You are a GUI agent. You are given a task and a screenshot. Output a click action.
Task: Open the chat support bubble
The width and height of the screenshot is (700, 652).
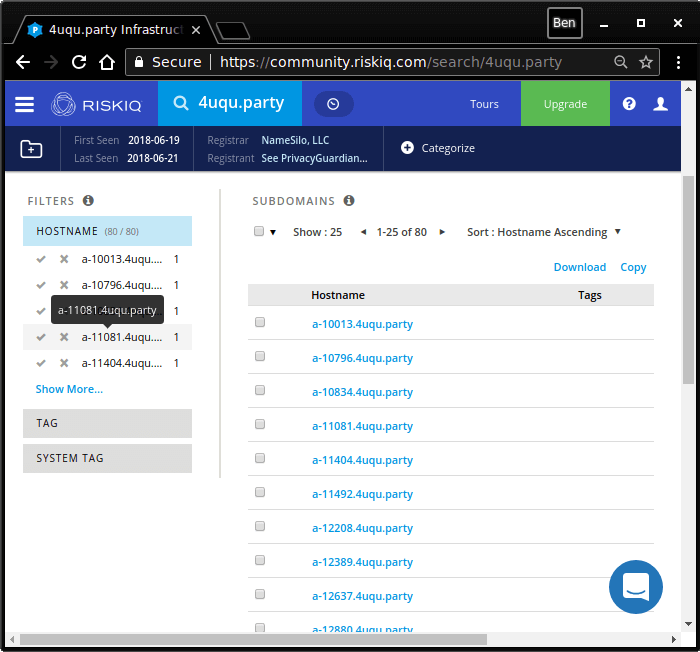636,587
